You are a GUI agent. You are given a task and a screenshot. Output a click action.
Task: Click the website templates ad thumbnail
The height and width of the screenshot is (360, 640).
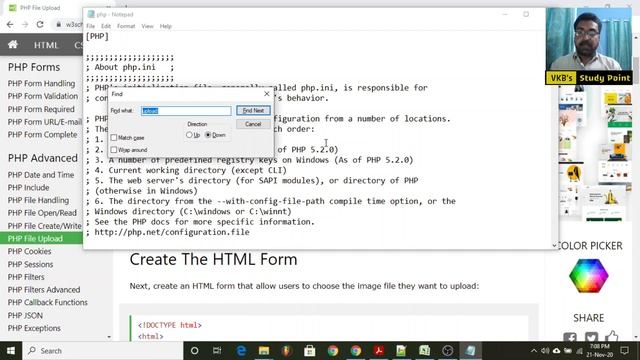tap(595, 153)
